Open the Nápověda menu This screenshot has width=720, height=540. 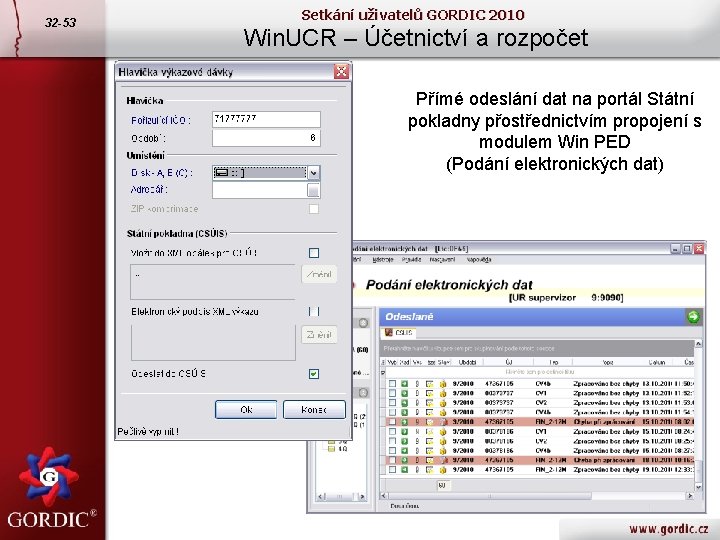click(x=479, y=259)
